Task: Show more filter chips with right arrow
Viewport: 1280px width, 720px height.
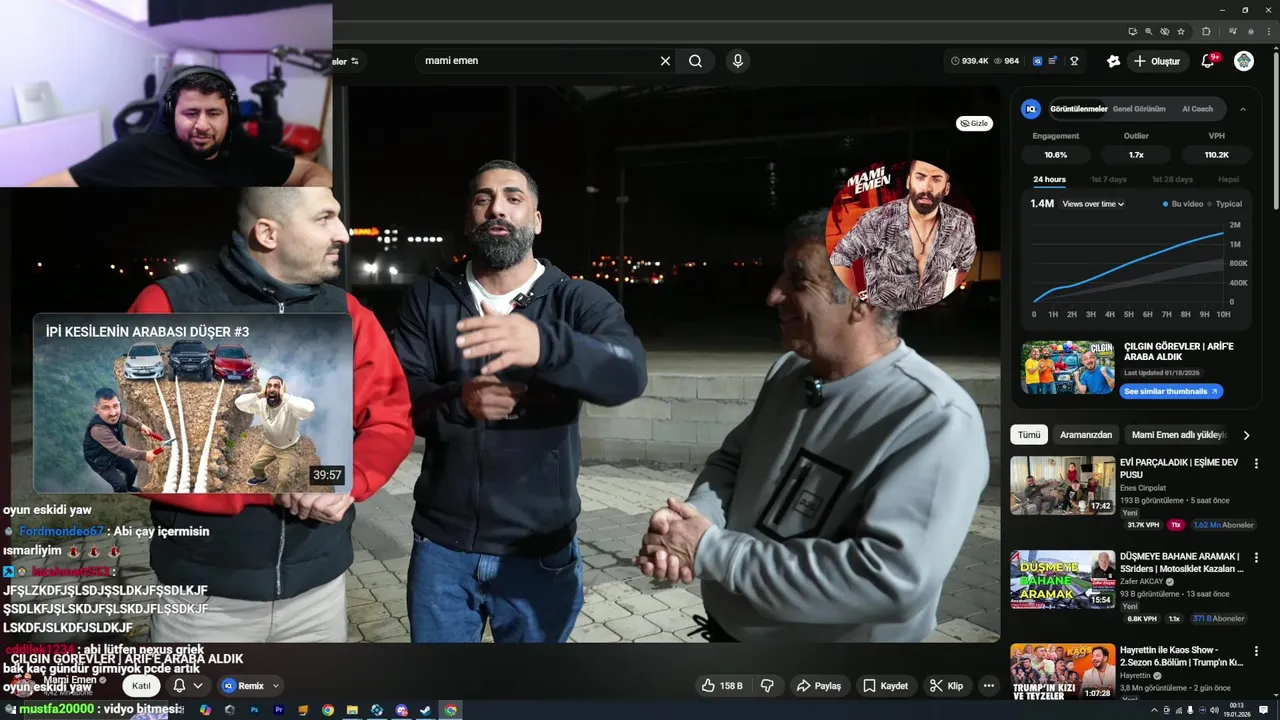Action: point(1246,435)
